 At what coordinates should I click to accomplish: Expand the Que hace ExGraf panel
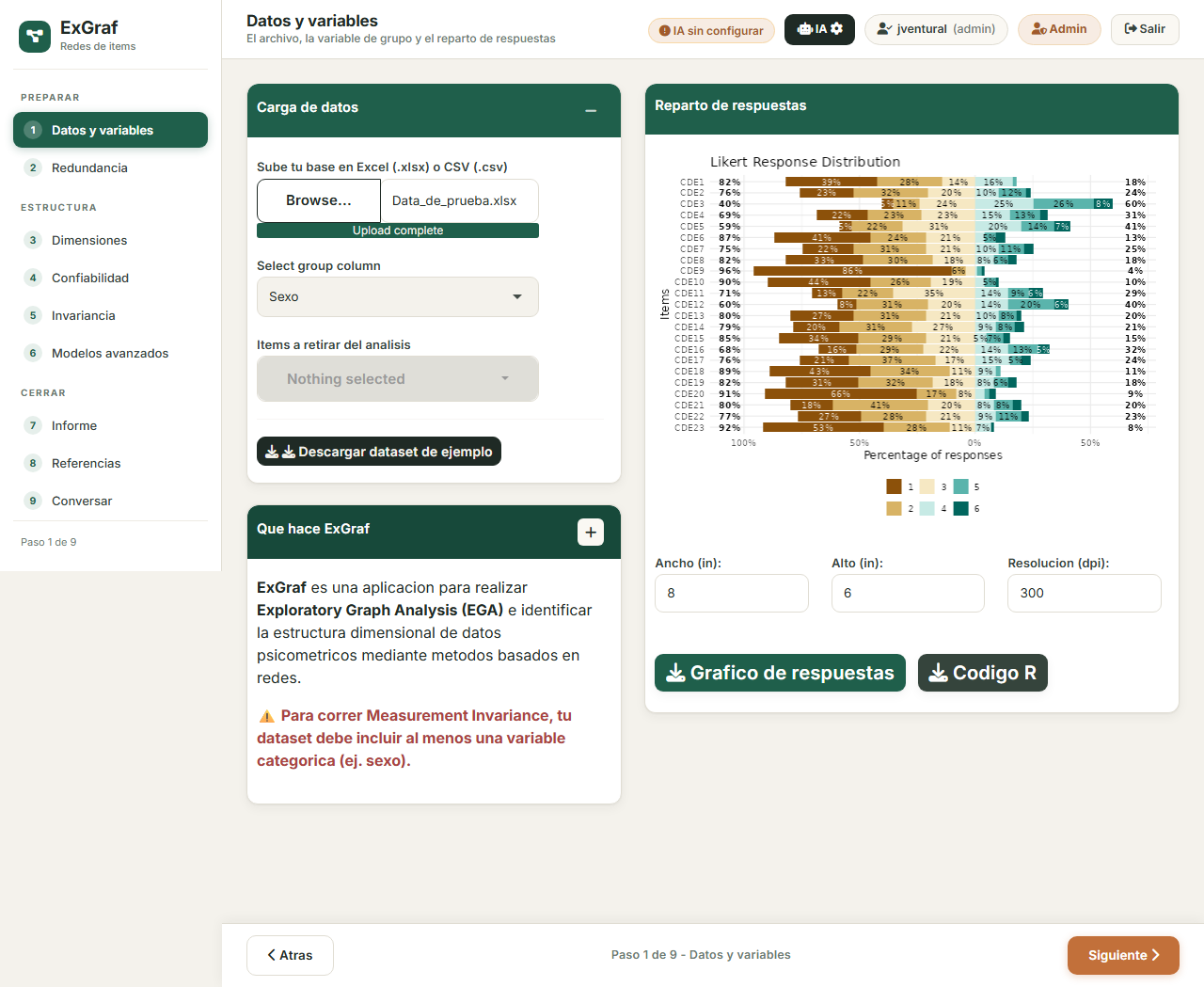[591, 533]
